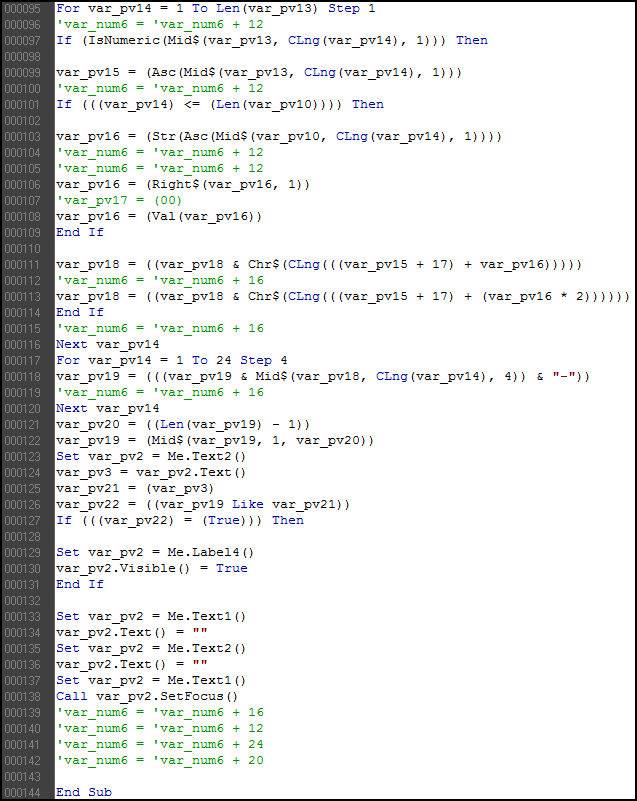Click the comment ending in '+ 24'

[160, 744]
